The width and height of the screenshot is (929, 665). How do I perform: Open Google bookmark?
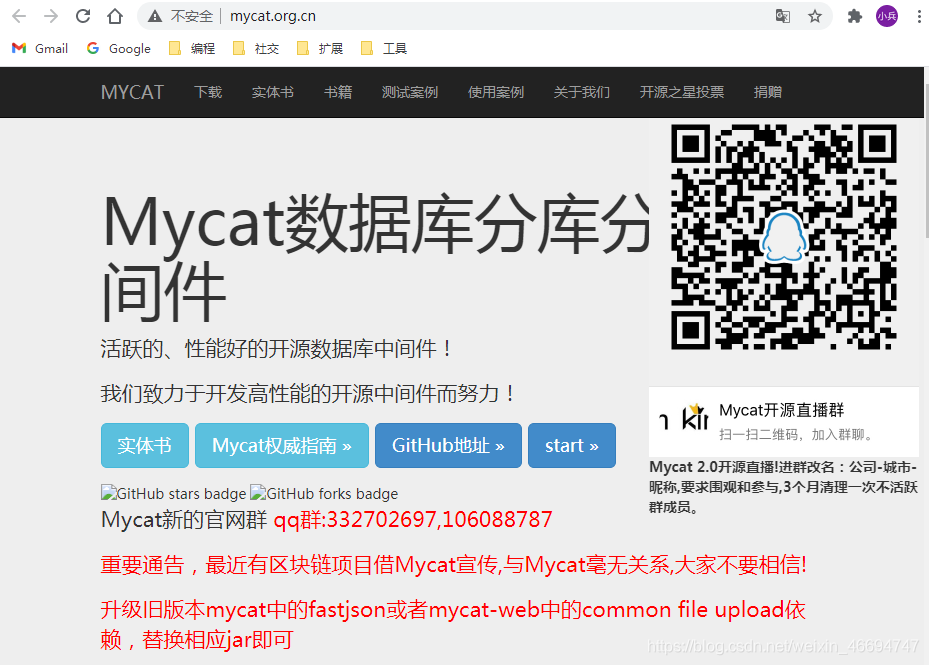[x=119, y=49]
